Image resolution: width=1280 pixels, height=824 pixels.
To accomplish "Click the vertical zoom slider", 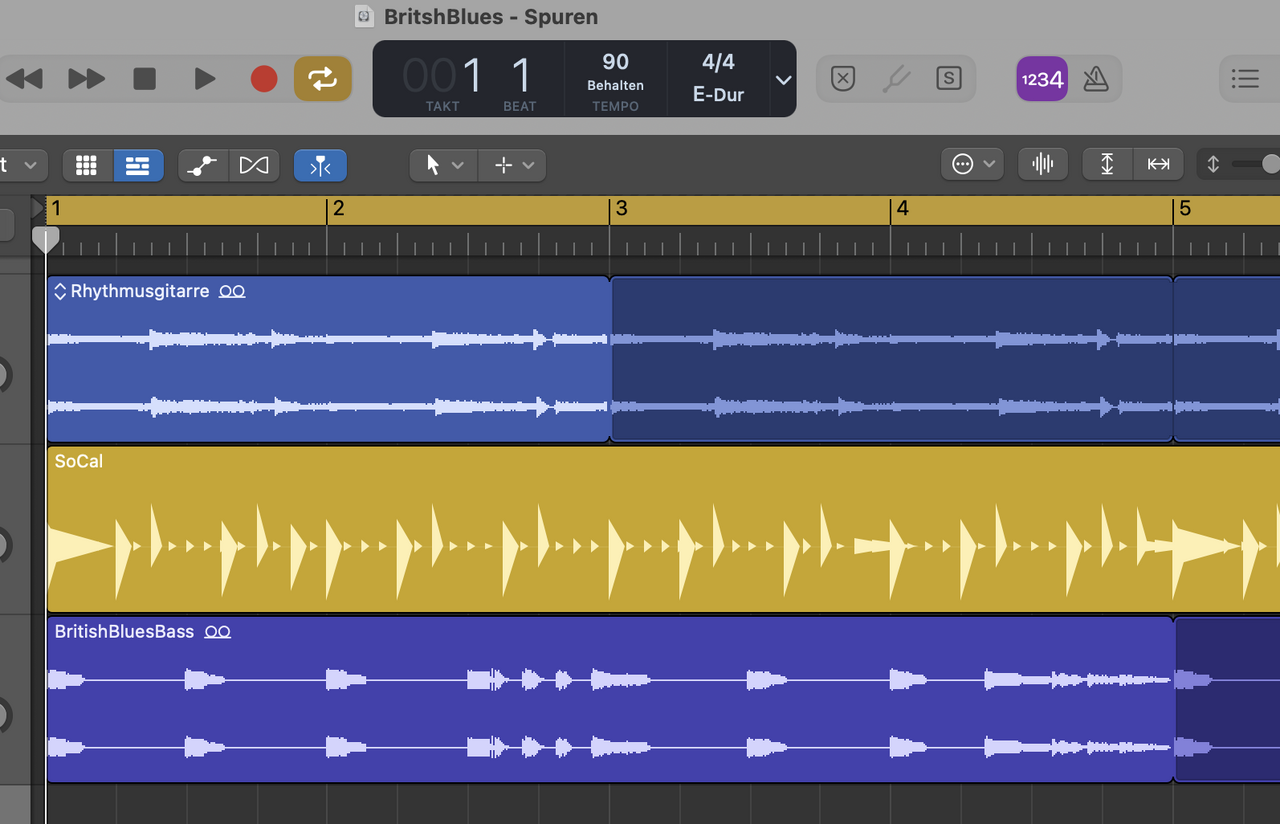I will click(1255, 164).
